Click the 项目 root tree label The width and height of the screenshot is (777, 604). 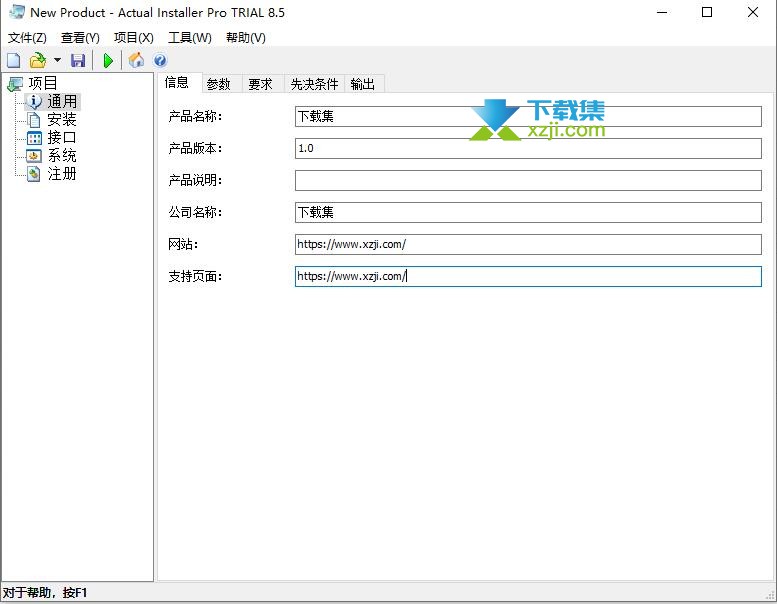(x=43, y=83)
